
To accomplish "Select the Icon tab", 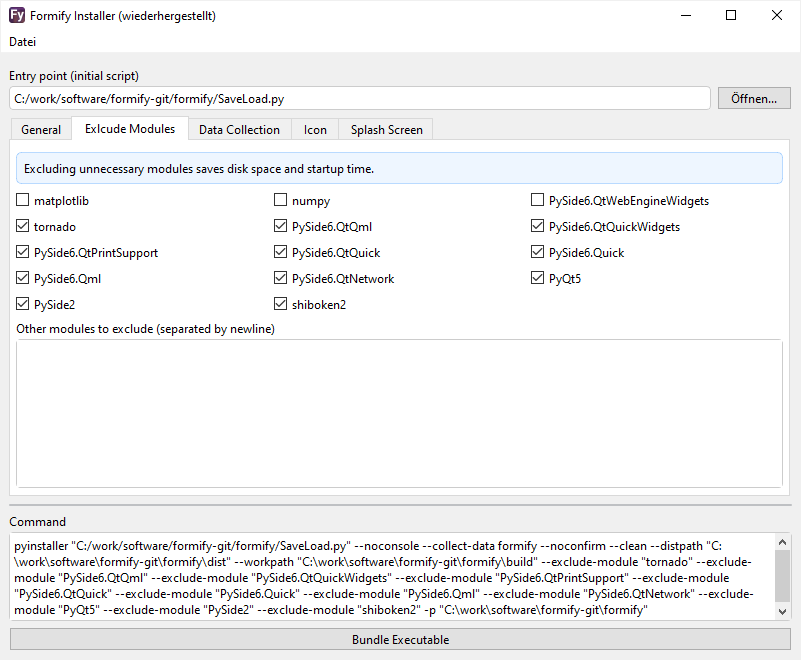I will (x=315, y=130).
